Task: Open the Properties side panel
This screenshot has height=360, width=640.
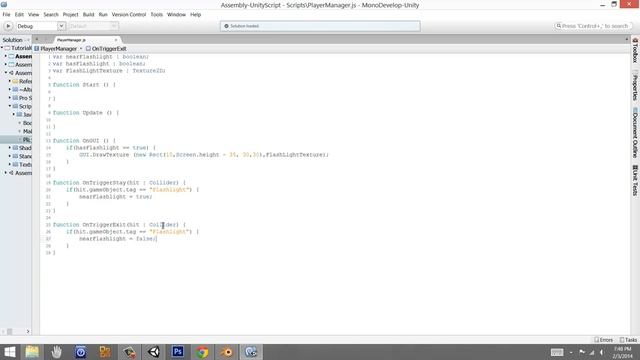Action: [635, 86]
